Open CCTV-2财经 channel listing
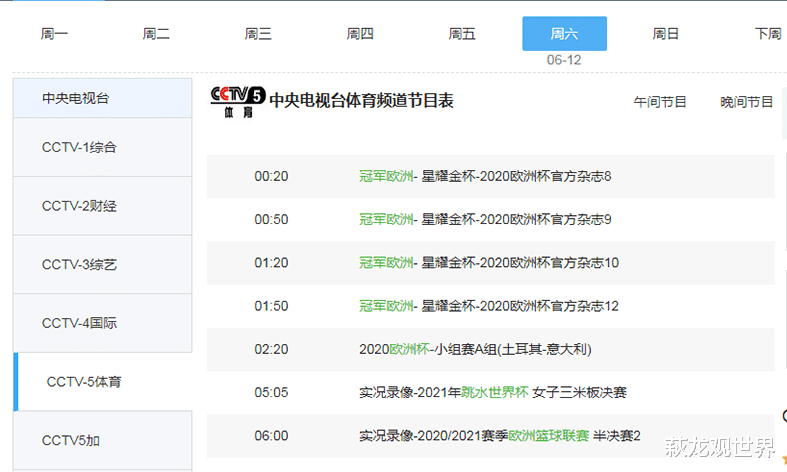The height and width of the screenshot is (472, 787). click(102, 206)
